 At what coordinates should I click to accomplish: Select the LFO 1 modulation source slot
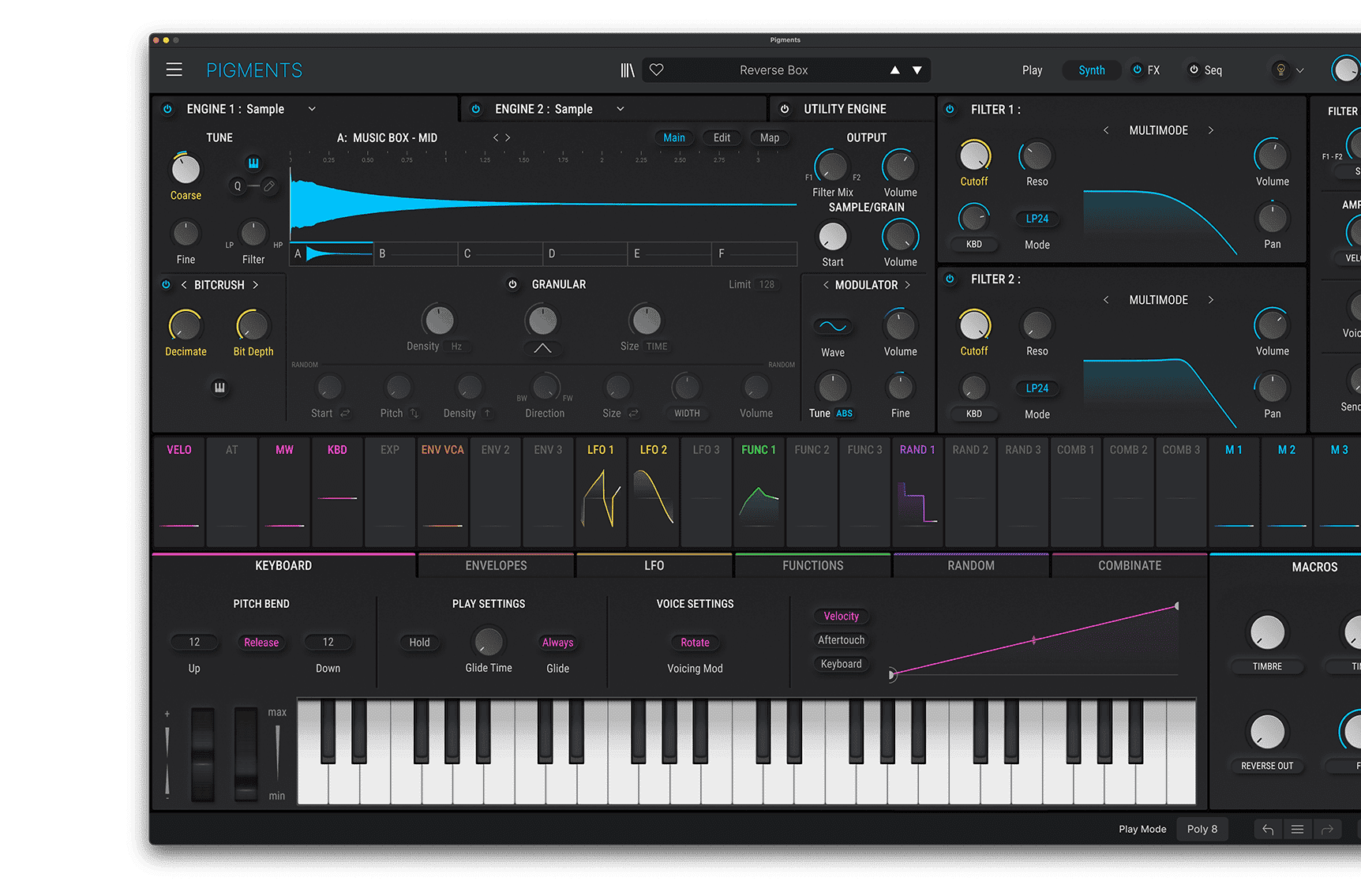[601, 491]
